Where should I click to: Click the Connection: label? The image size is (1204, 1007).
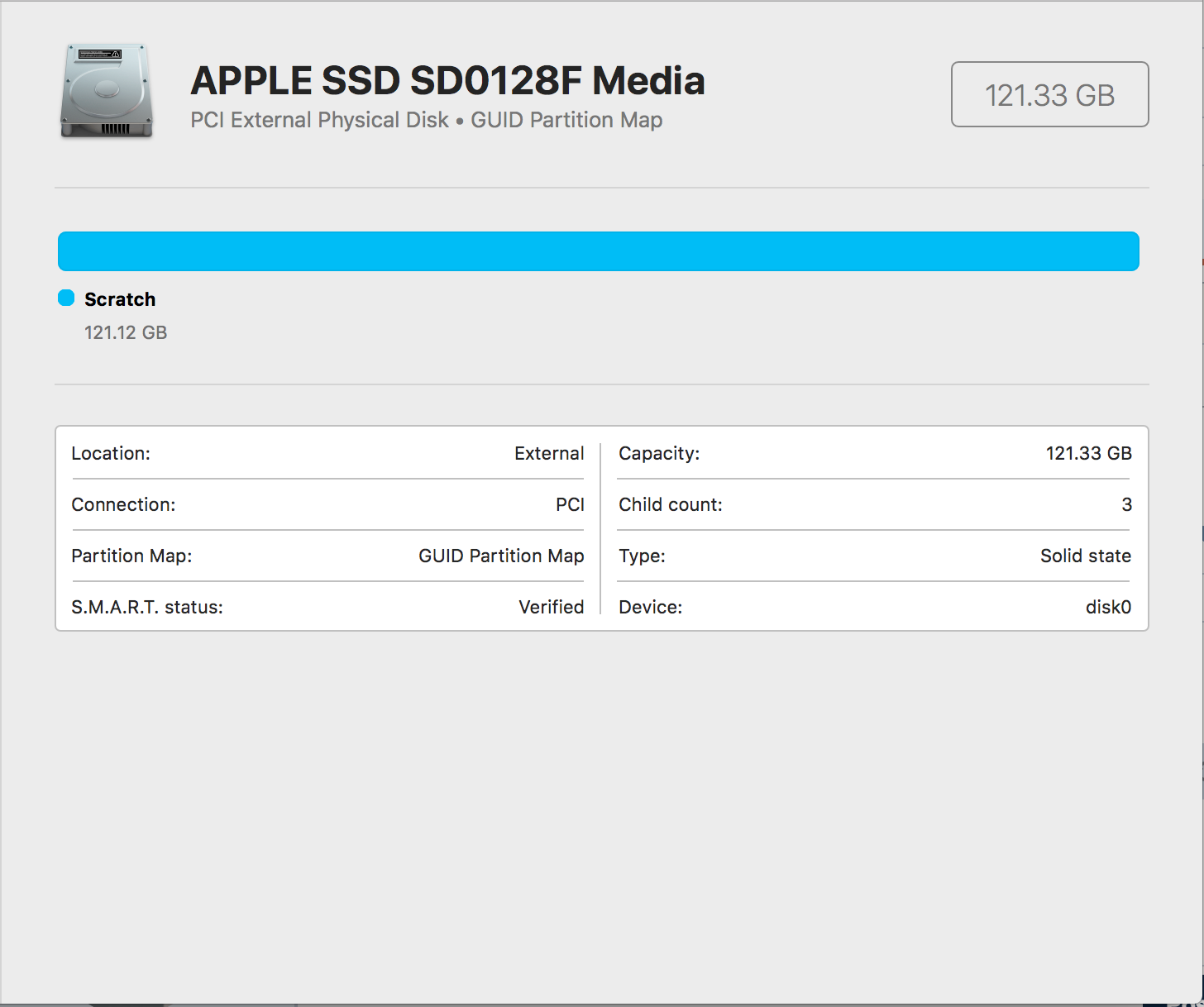coord(123,504)
